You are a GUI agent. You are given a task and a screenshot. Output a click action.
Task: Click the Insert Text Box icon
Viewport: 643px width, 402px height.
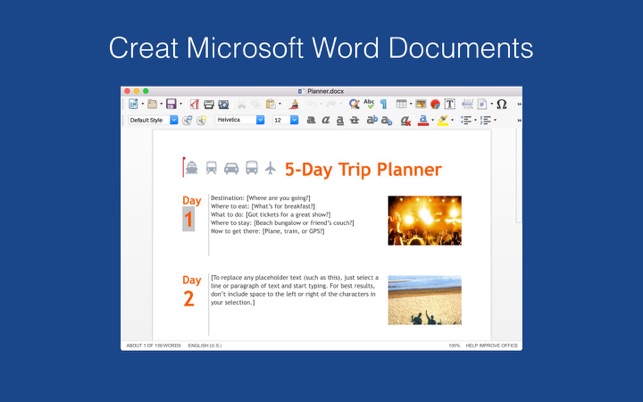449,104
